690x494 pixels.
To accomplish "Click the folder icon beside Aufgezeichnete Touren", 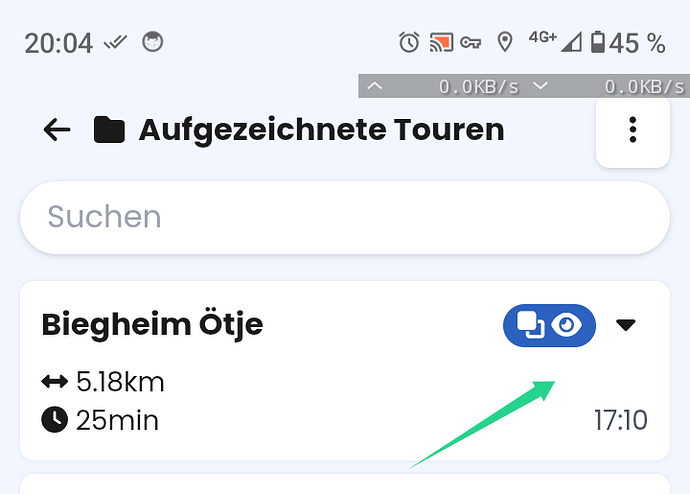I will pos(109,130).
